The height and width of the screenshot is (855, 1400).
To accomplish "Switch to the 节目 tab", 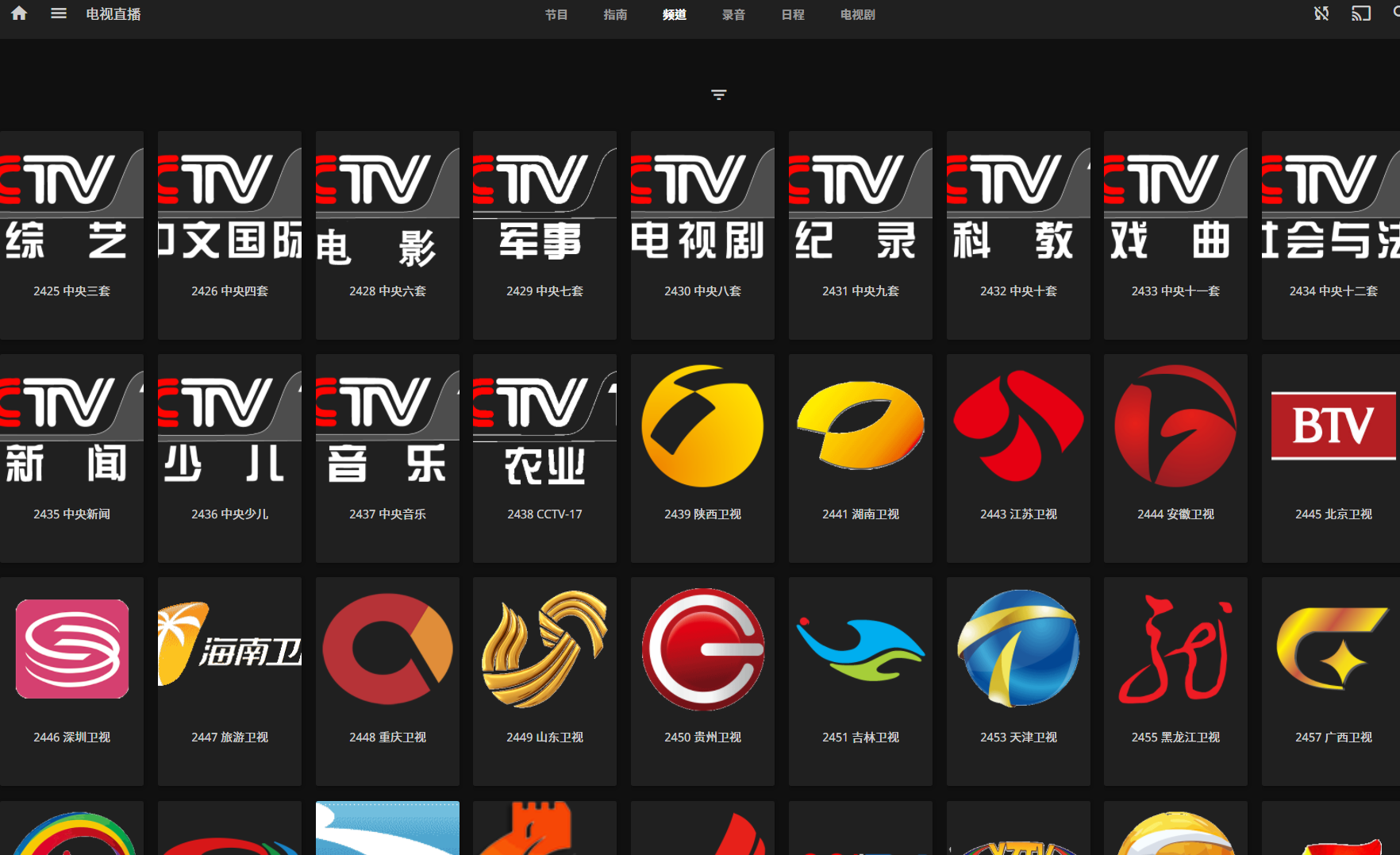I will pyautogui.click(x=556, y=14).
